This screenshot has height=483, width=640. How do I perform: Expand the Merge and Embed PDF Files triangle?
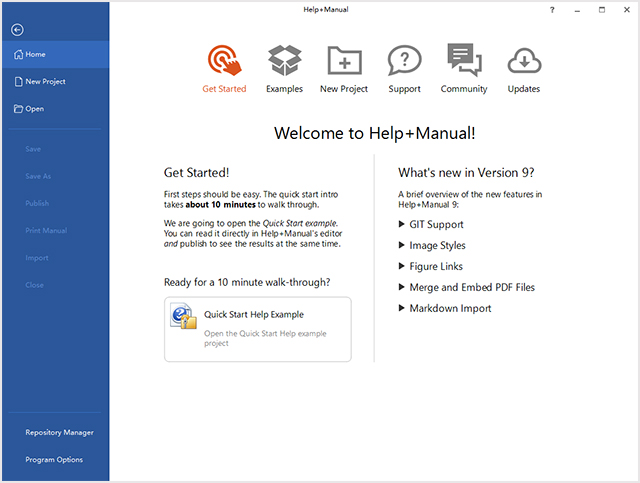tap(402, 287)
